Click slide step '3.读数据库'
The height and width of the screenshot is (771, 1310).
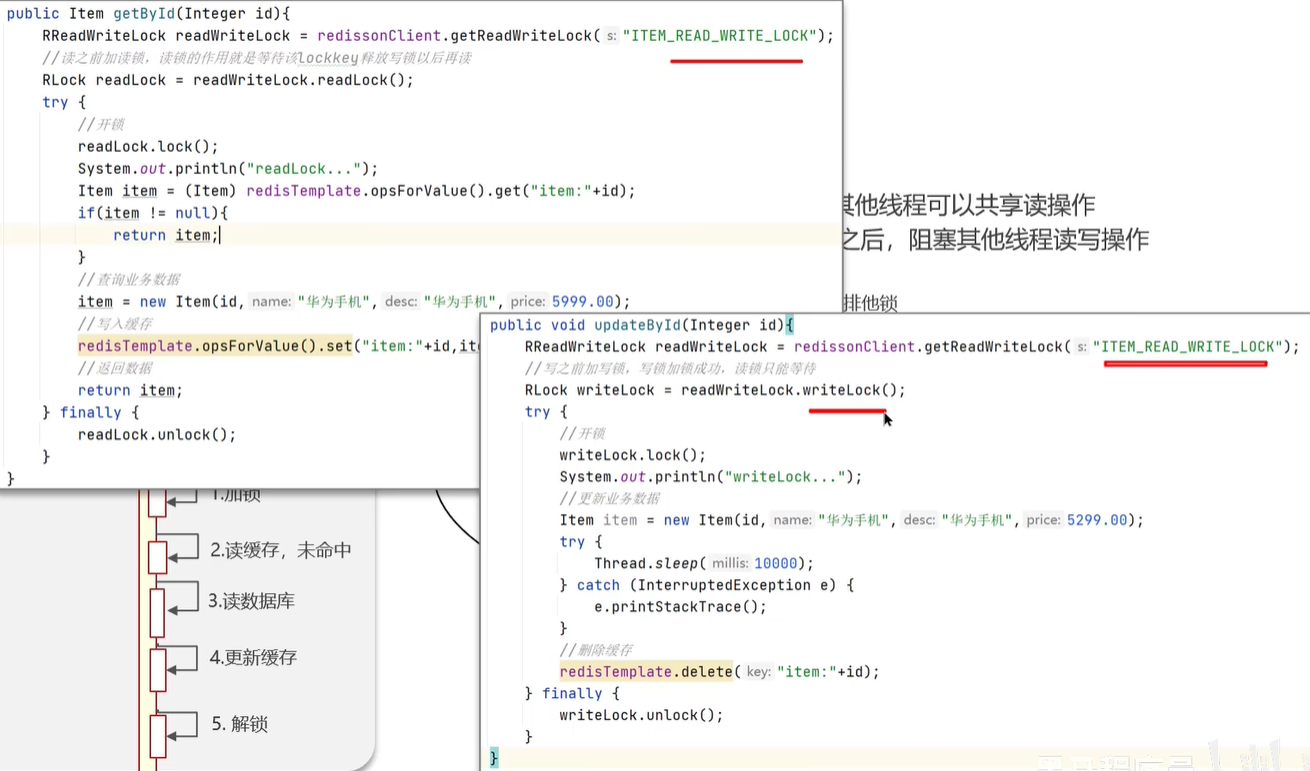pos(251,601)
